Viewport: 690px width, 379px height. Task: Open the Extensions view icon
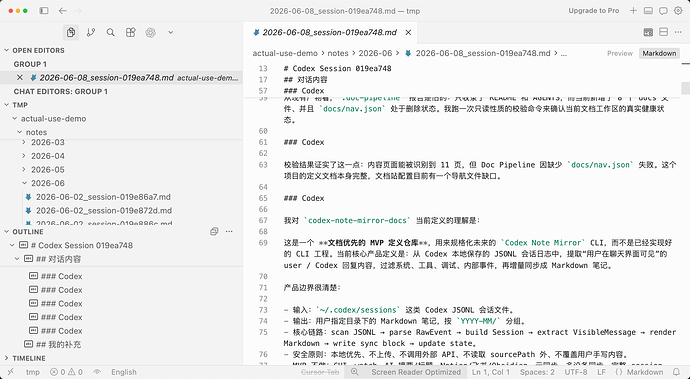[x=131, y=32]
